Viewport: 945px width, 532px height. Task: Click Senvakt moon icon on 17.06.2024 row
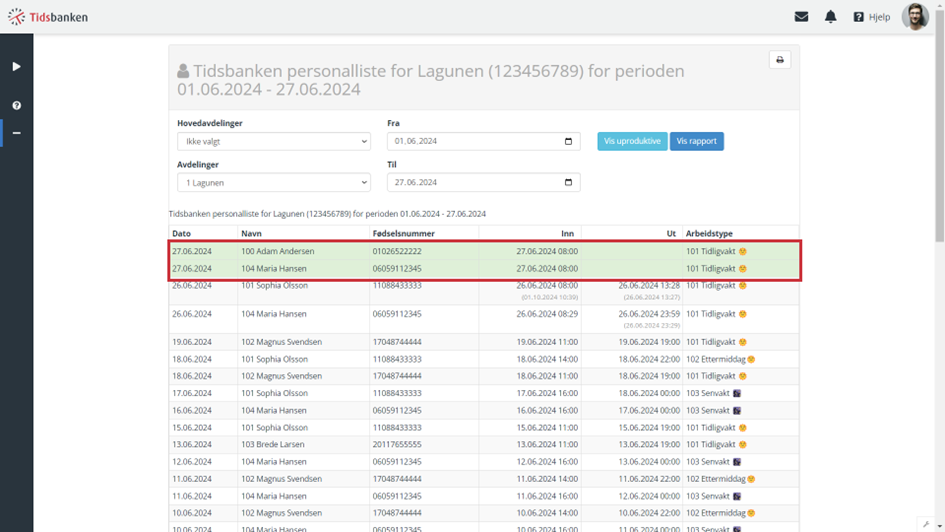tap(736, 393)
